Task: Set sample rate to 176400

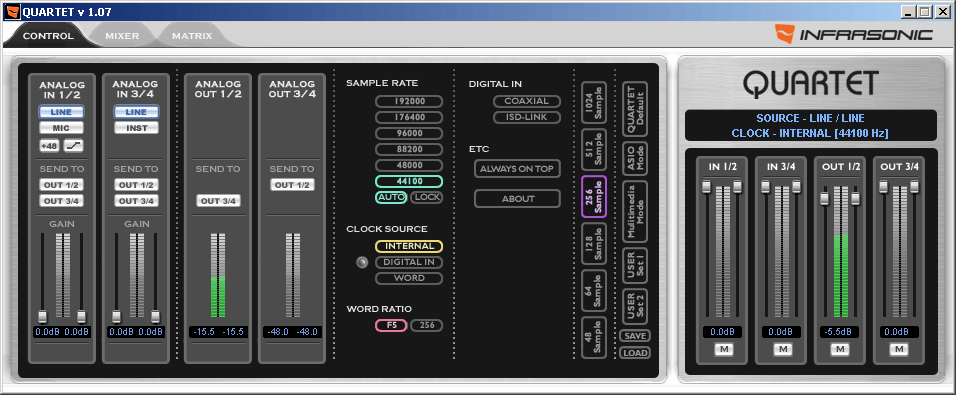Action: pos(408,117)
